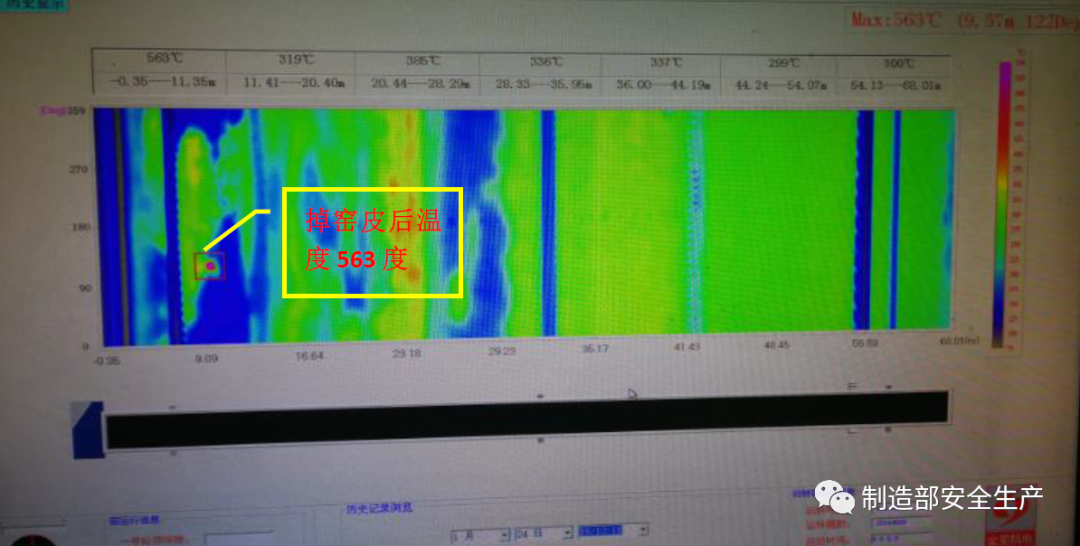Click the WeChat logo in the watermark
The height and width of the screenshot is (546, 1080).
coord(834,496)
